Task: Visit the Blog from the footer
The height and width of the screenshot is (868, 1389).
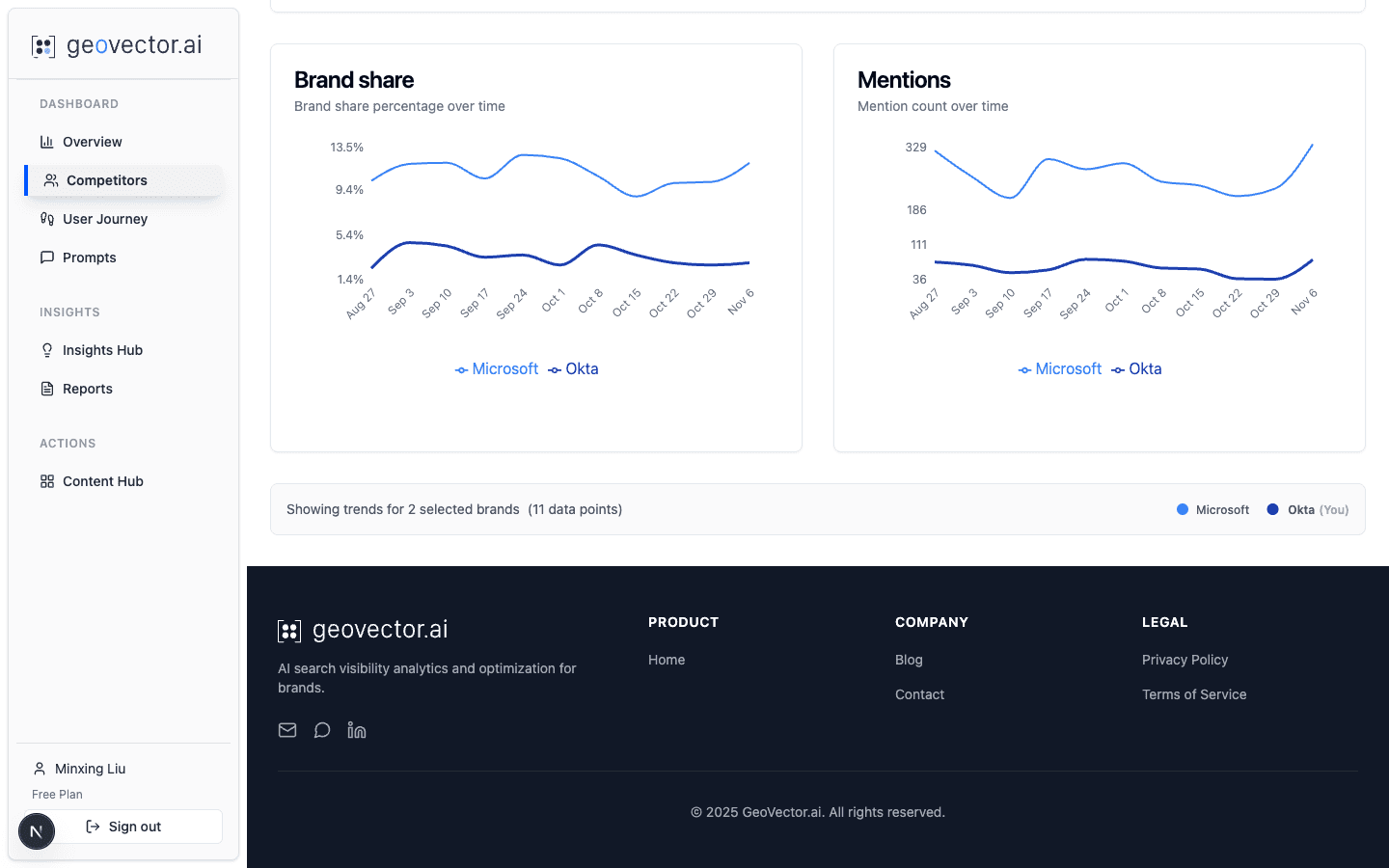Action: point(909,660)
